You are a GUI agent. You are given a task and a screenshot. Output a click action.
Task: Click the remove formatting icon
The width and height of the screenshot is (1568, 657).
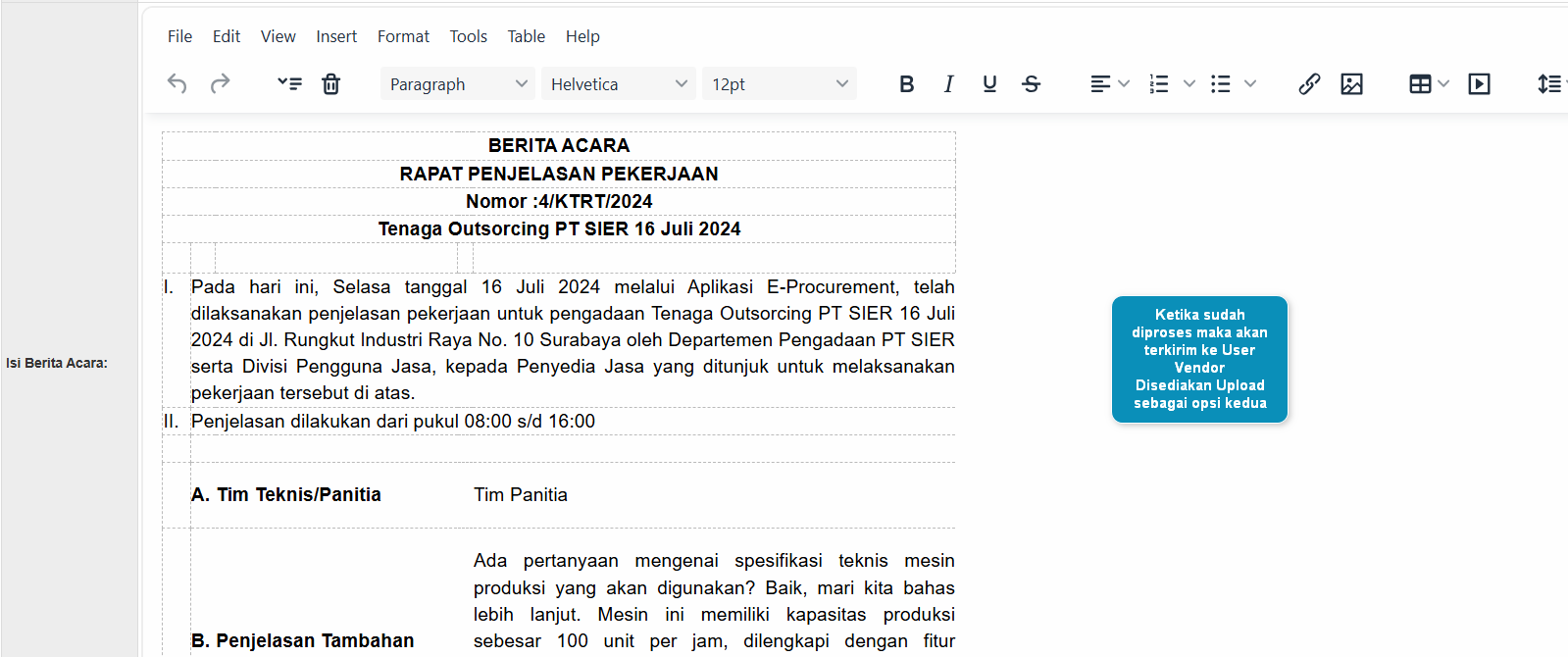[x=289, y=84]
